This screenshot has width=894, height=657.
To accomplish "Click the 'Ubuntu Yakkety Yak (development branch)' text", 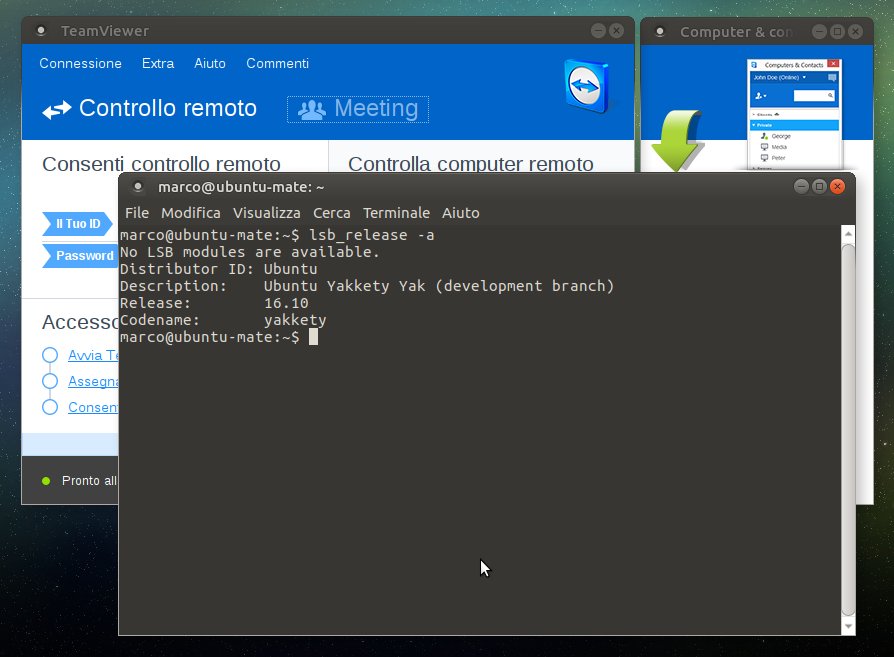I will tap(439, 286).
